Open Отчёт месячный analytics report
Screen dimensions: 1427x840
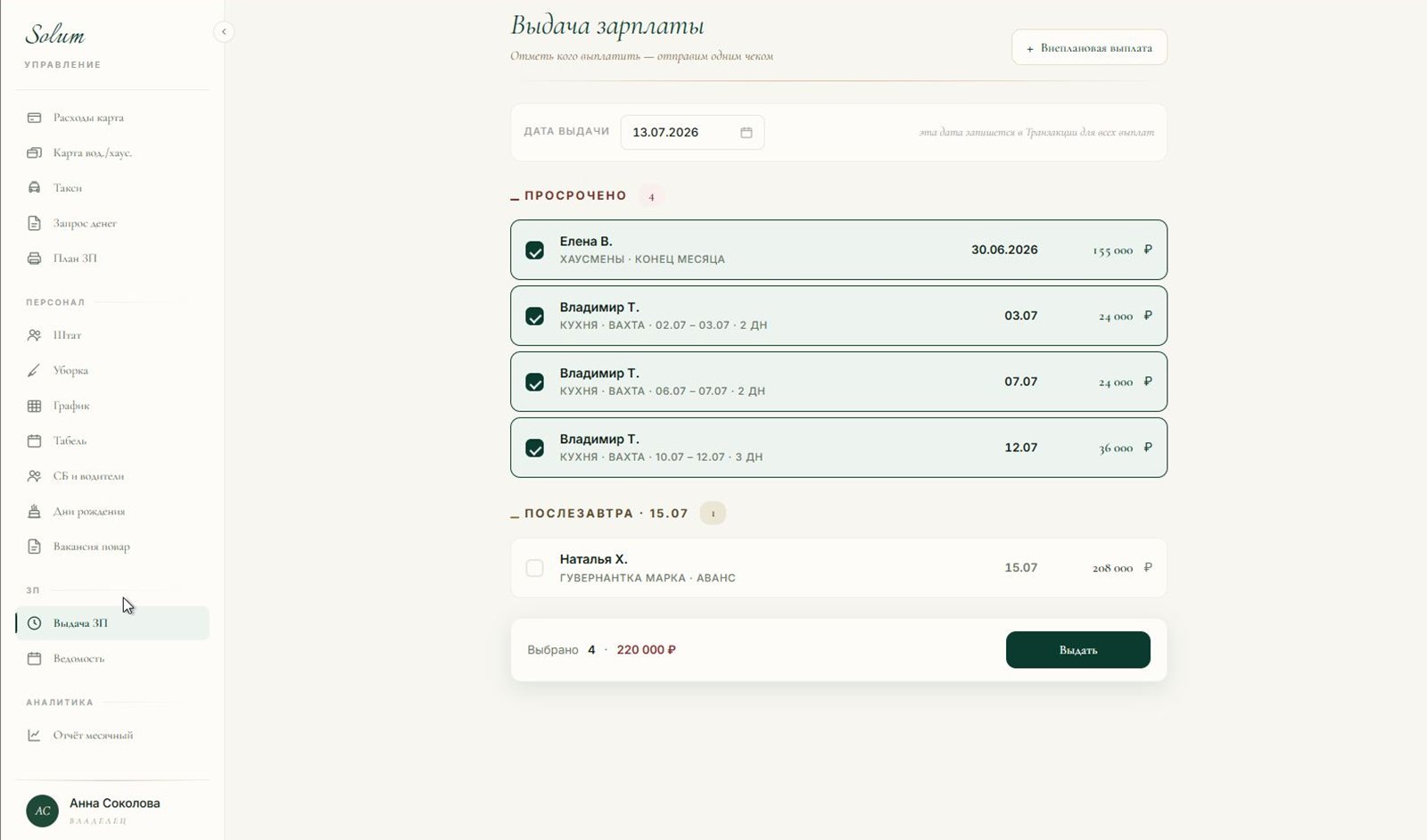[x=111, y=736]
